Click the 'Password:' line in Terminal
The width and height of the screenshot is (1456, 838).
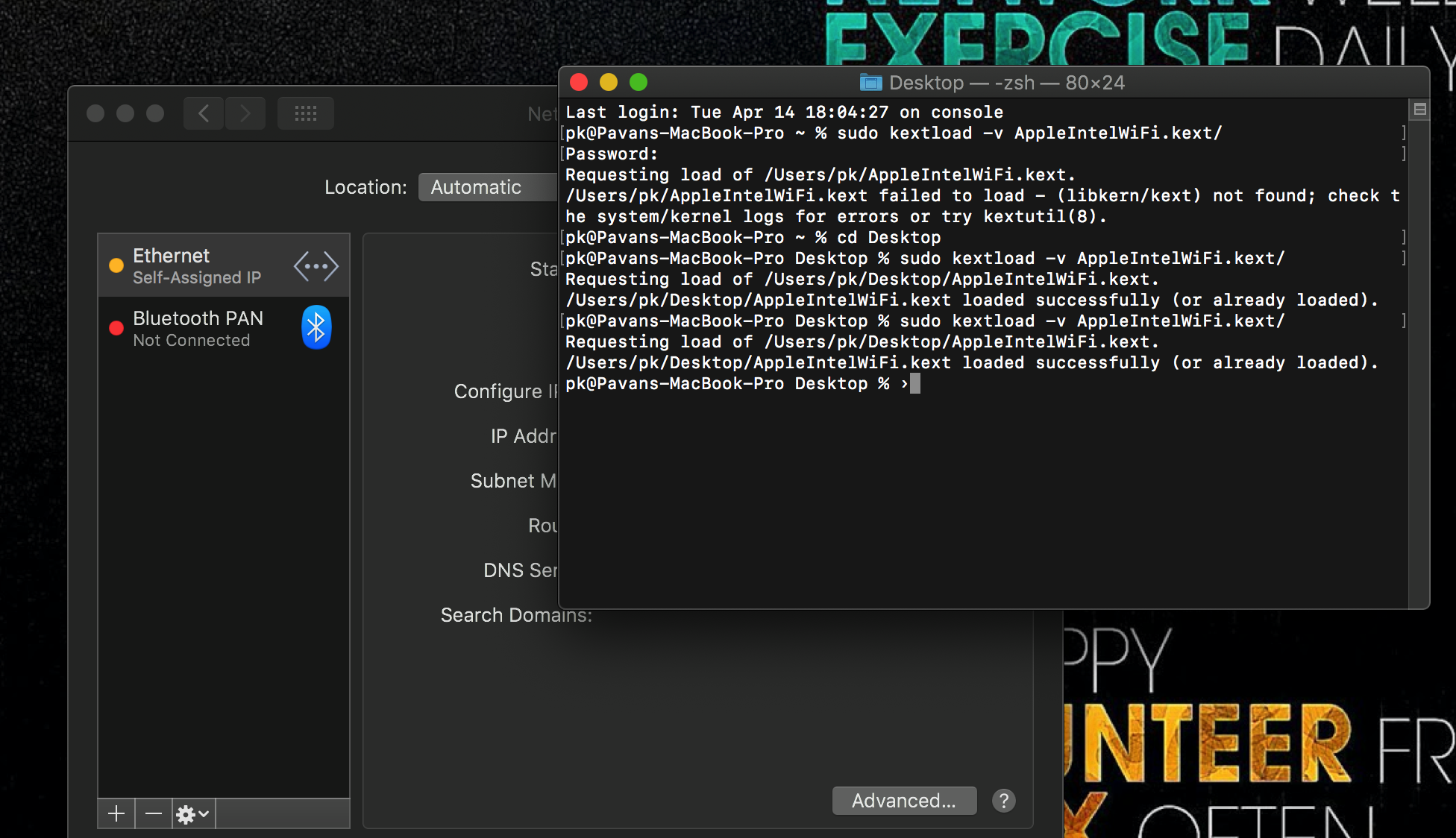coord(612,154)
